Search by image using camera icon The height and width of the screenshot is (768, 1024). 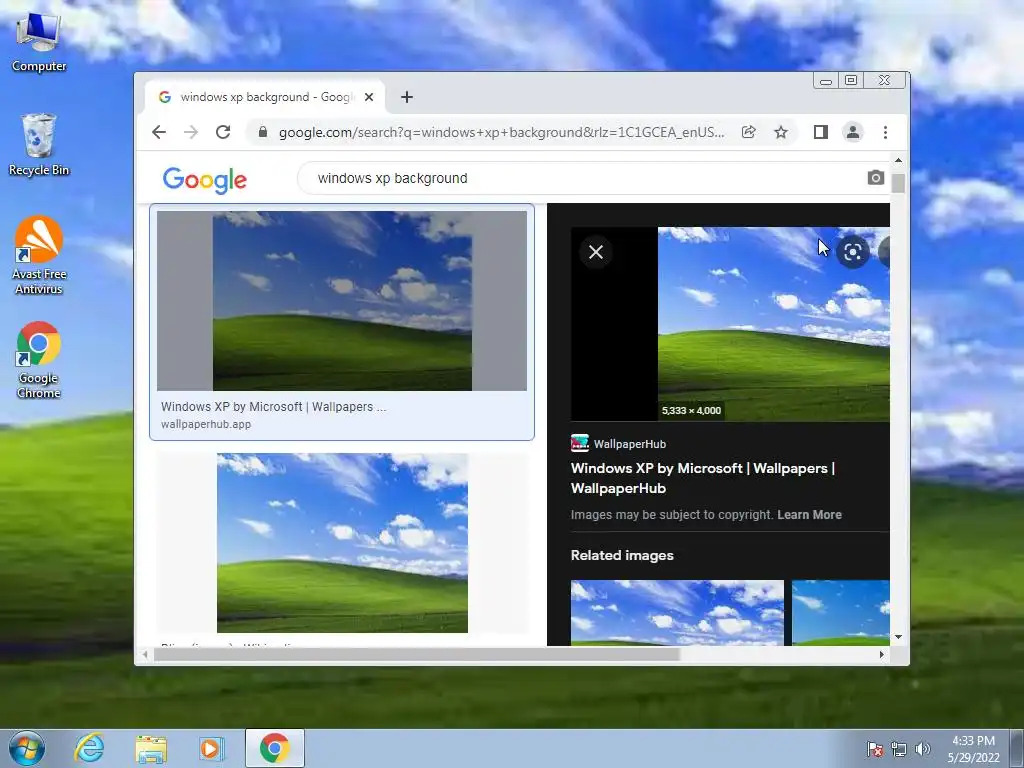[876, 178]
